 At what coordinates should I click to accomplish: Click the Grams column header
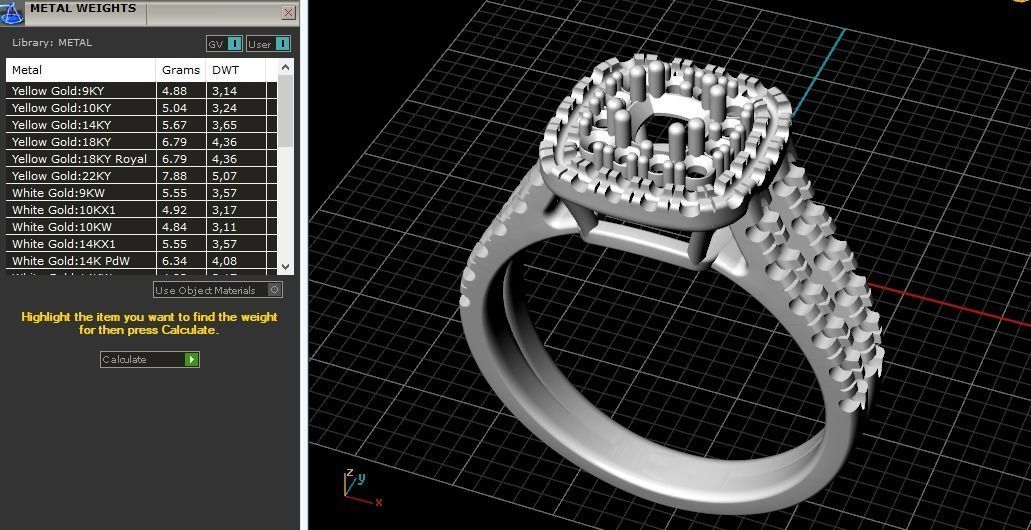tap(181, 70)
